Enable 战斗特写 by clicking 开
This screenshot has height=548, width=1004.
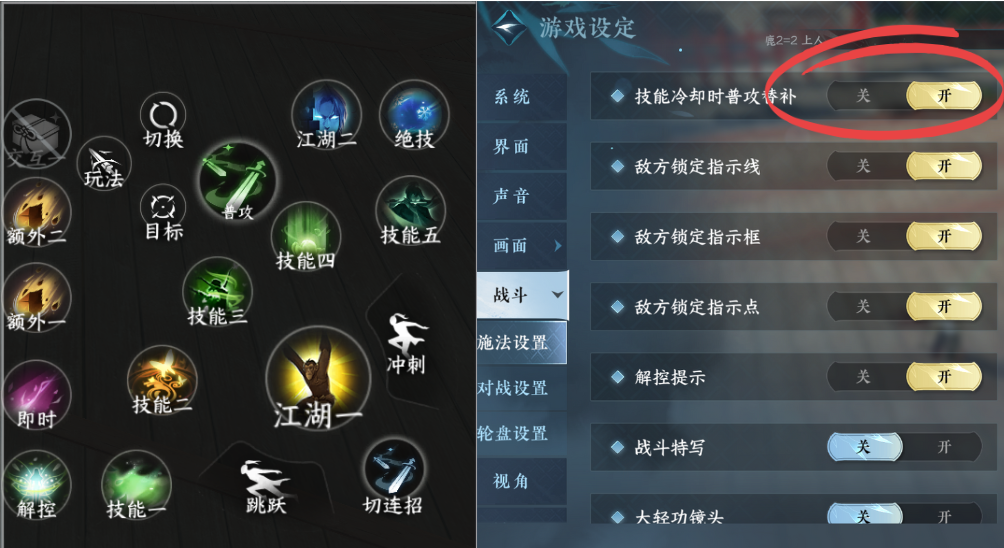(x=944, y=447)
